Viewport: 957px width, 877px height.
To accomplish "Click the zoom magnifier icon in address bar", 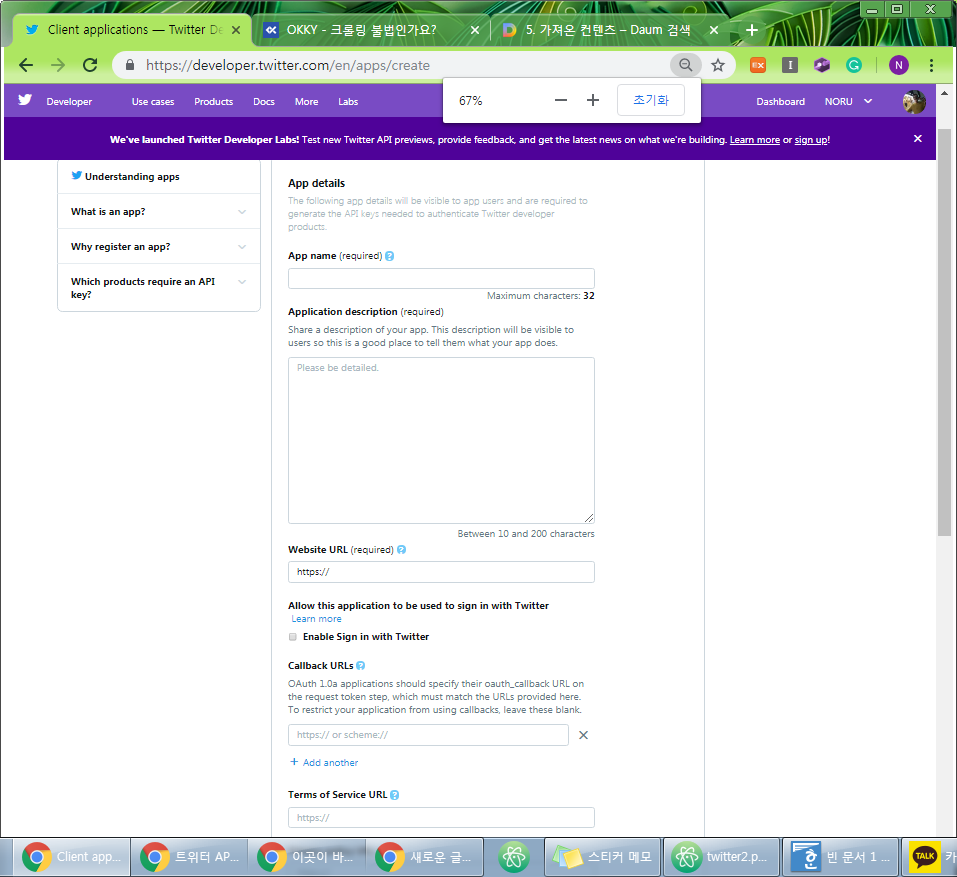I will pyautogui.click(x=685, y=65).
